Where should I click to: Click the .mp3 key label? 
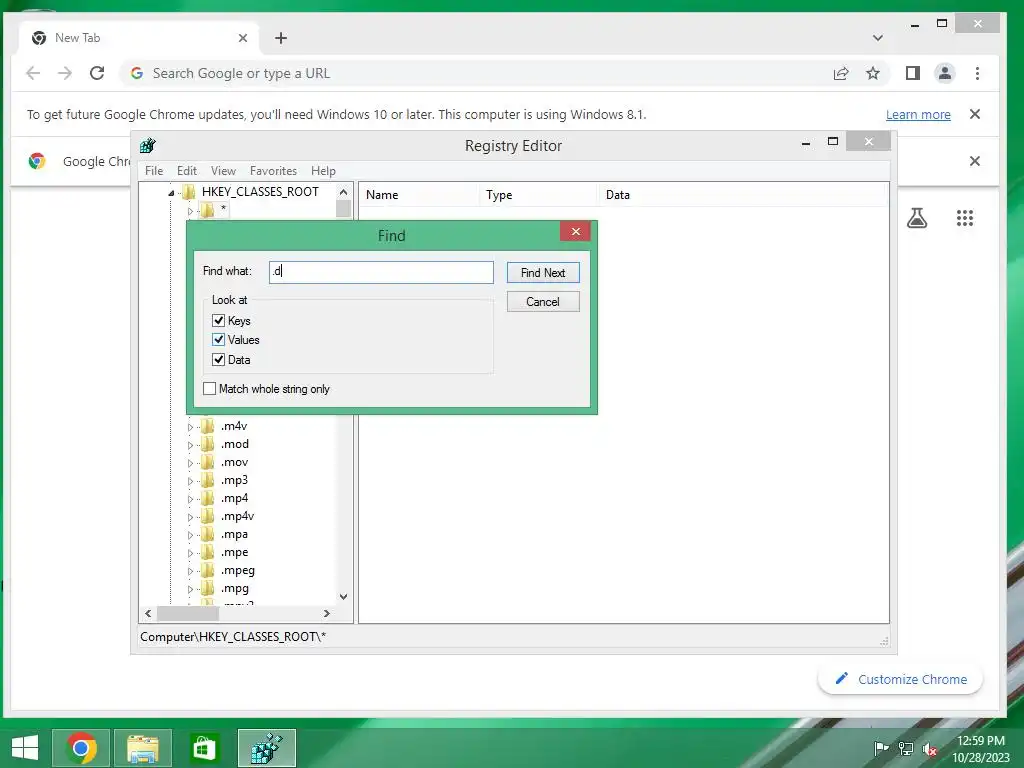234,480
